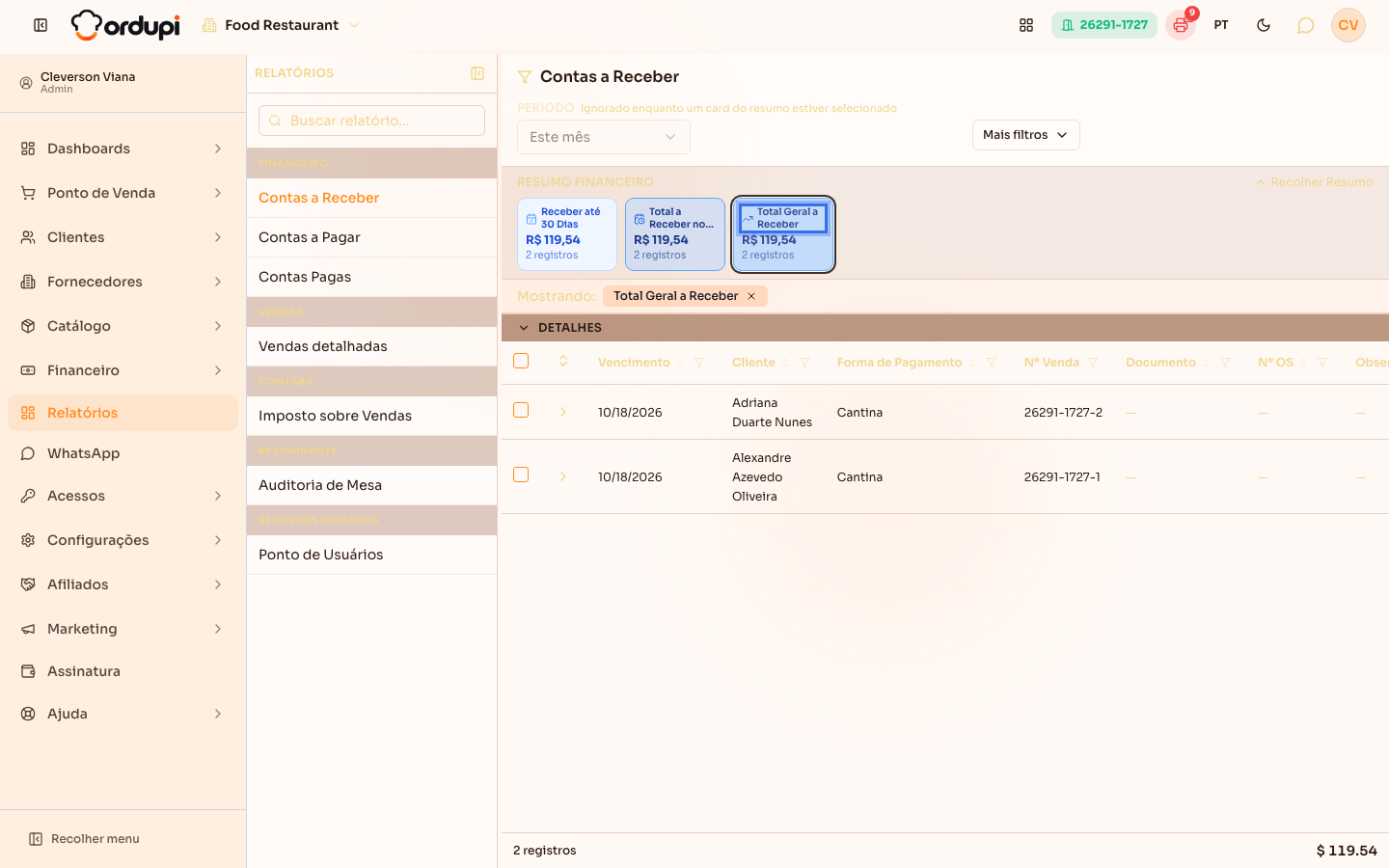Open the Mais filtros dropdown

coord(1026,135)
